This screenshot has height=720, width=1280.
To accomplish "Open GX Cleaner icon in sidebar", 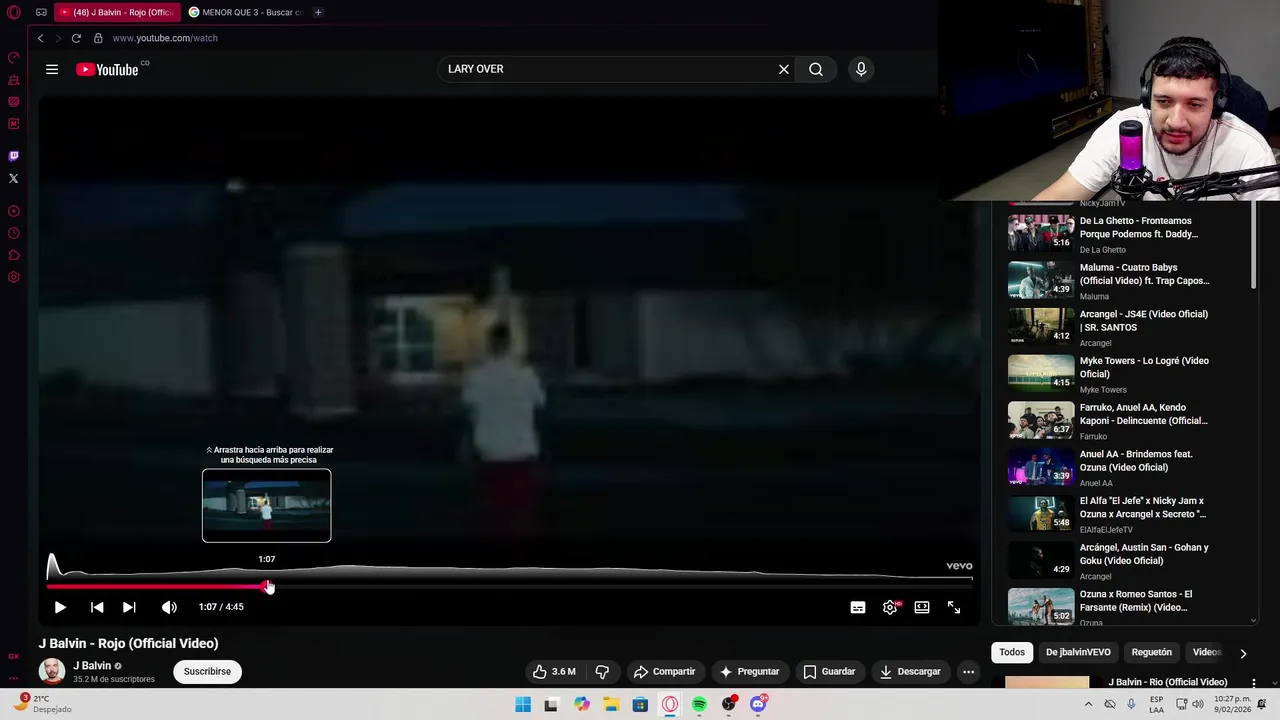I will coord(13,79).
